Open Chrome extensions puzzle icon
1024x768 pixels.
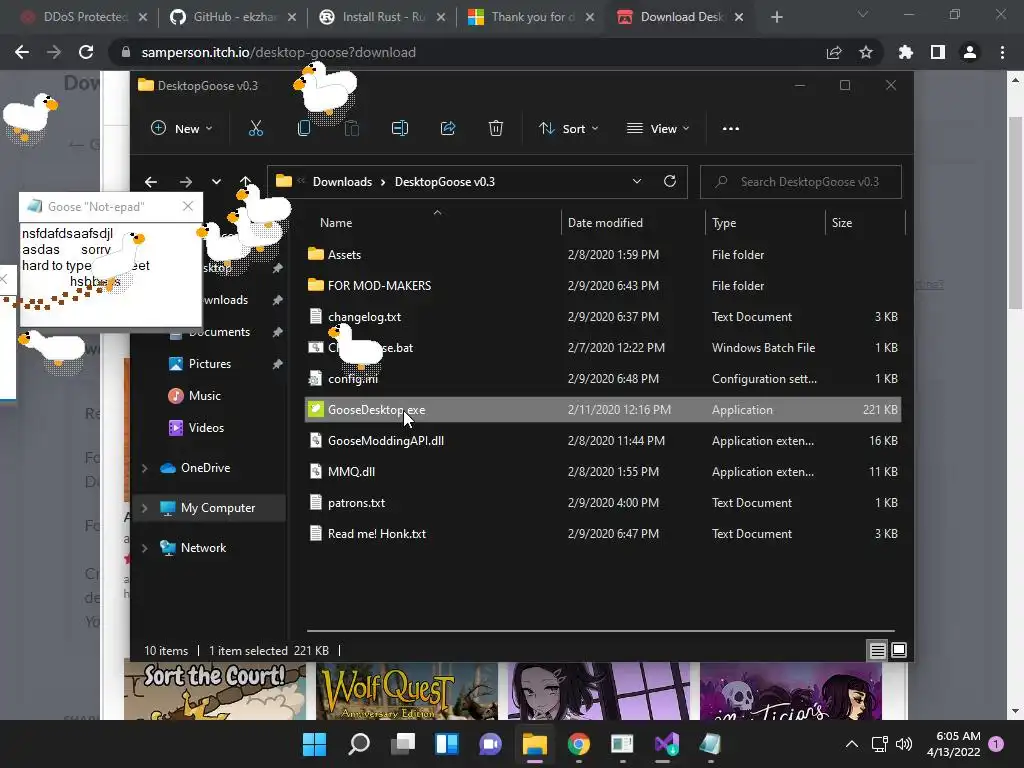906,52
